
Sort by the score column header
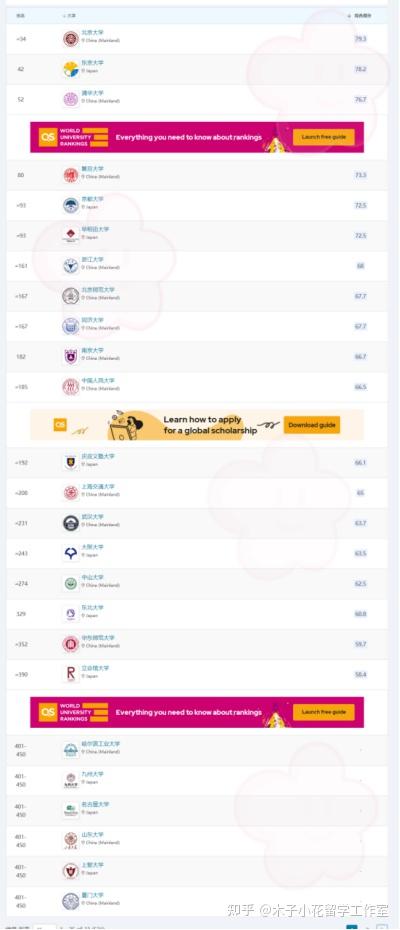[x=360, y=16]
